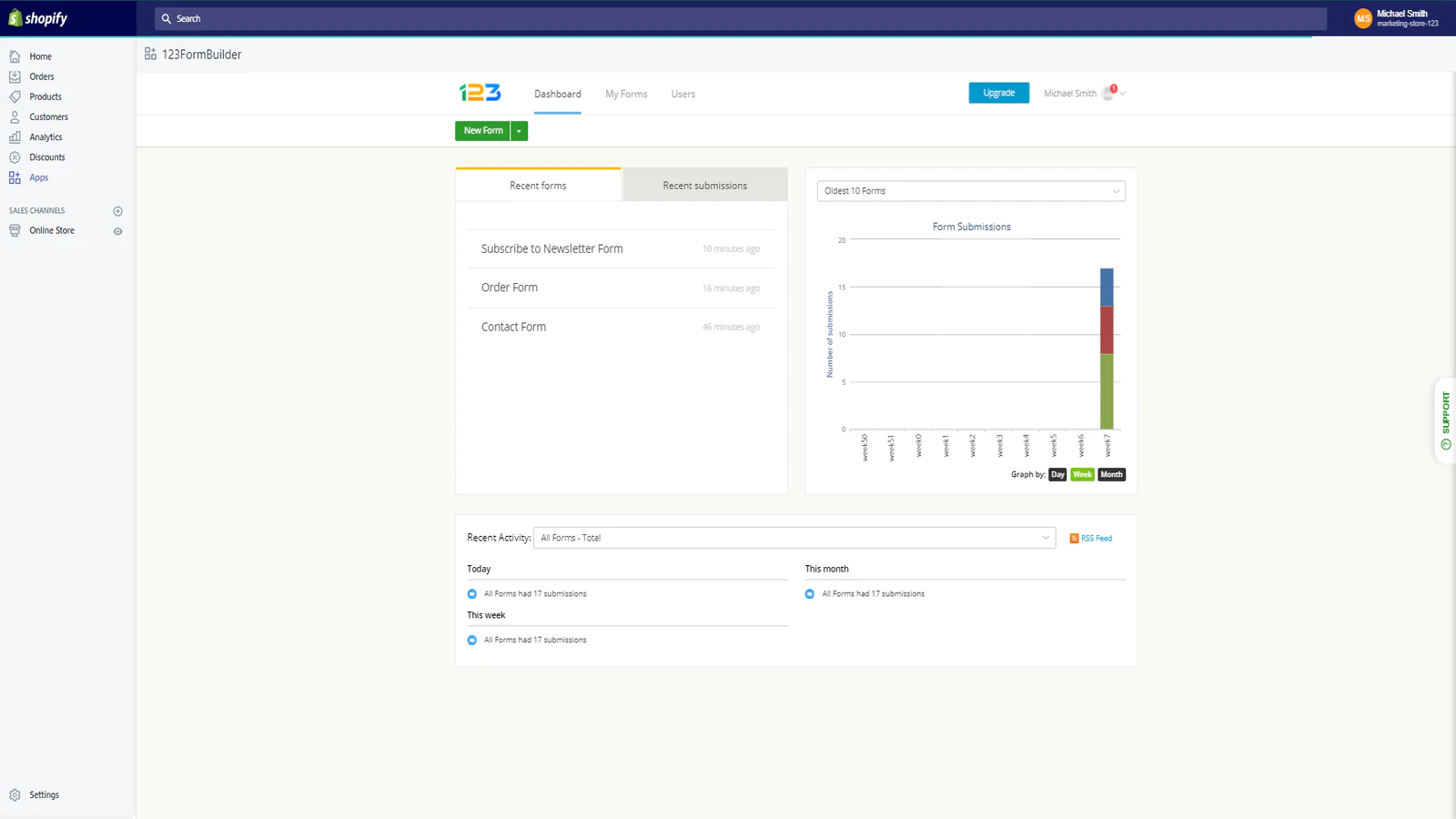Image resolution: width=1456 pixels, height=819 pixels.
Task: Open Settings in the sidebar
Action: pyautogui.click(x=44, y=794)
